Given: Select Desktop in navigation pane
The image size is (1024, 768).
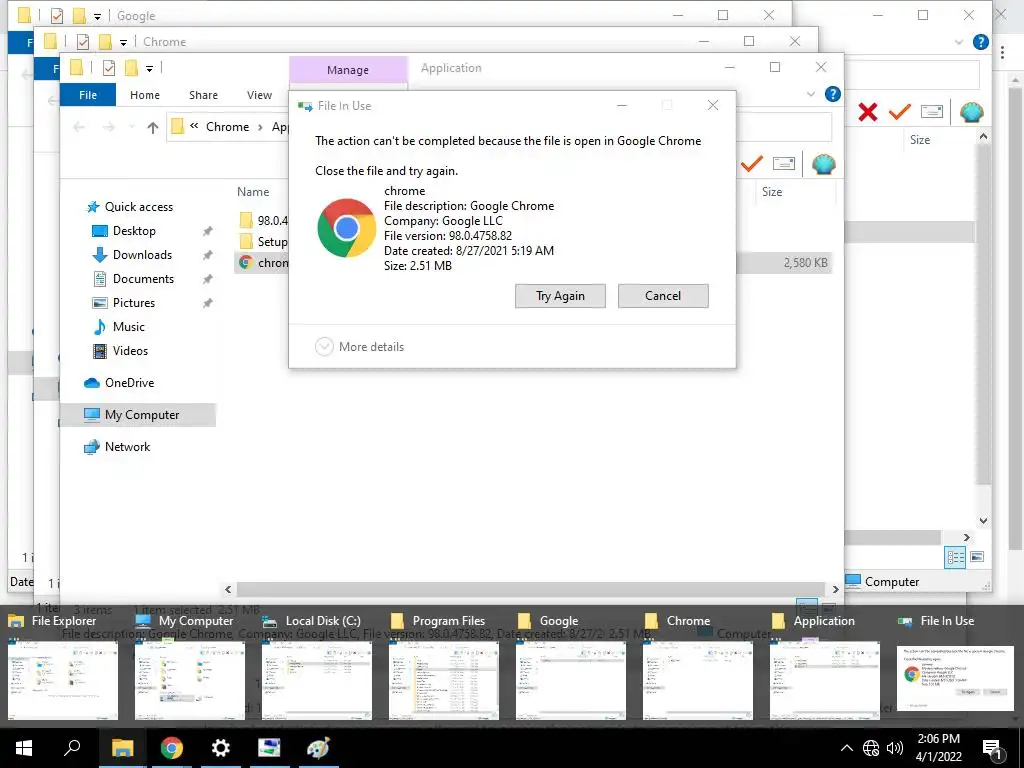Looking at the screenshot, I should 134,231.
